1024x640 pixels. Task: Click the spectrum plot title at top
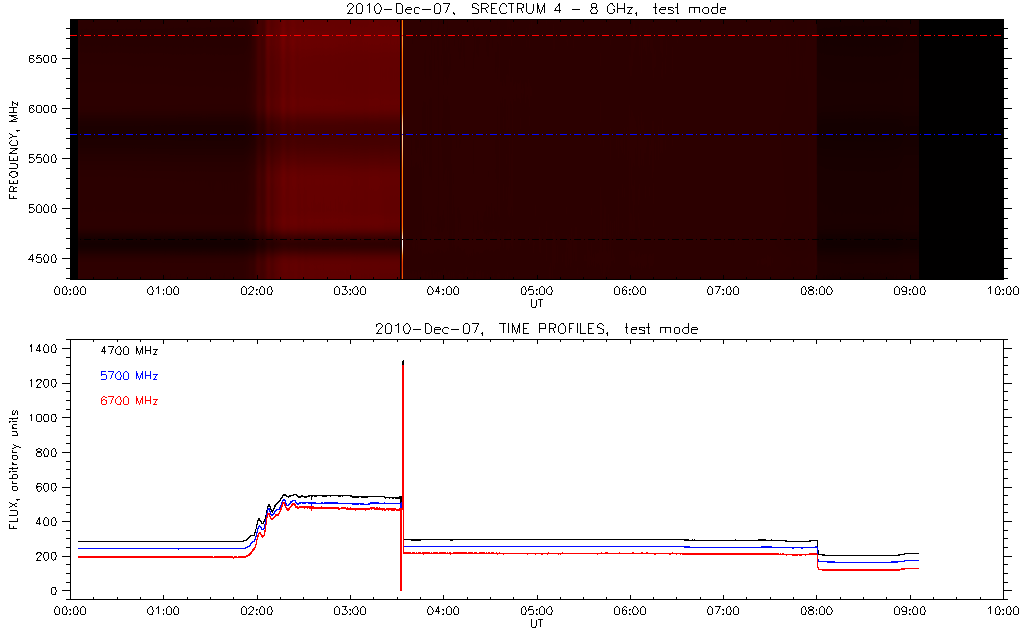coord(536,9)
